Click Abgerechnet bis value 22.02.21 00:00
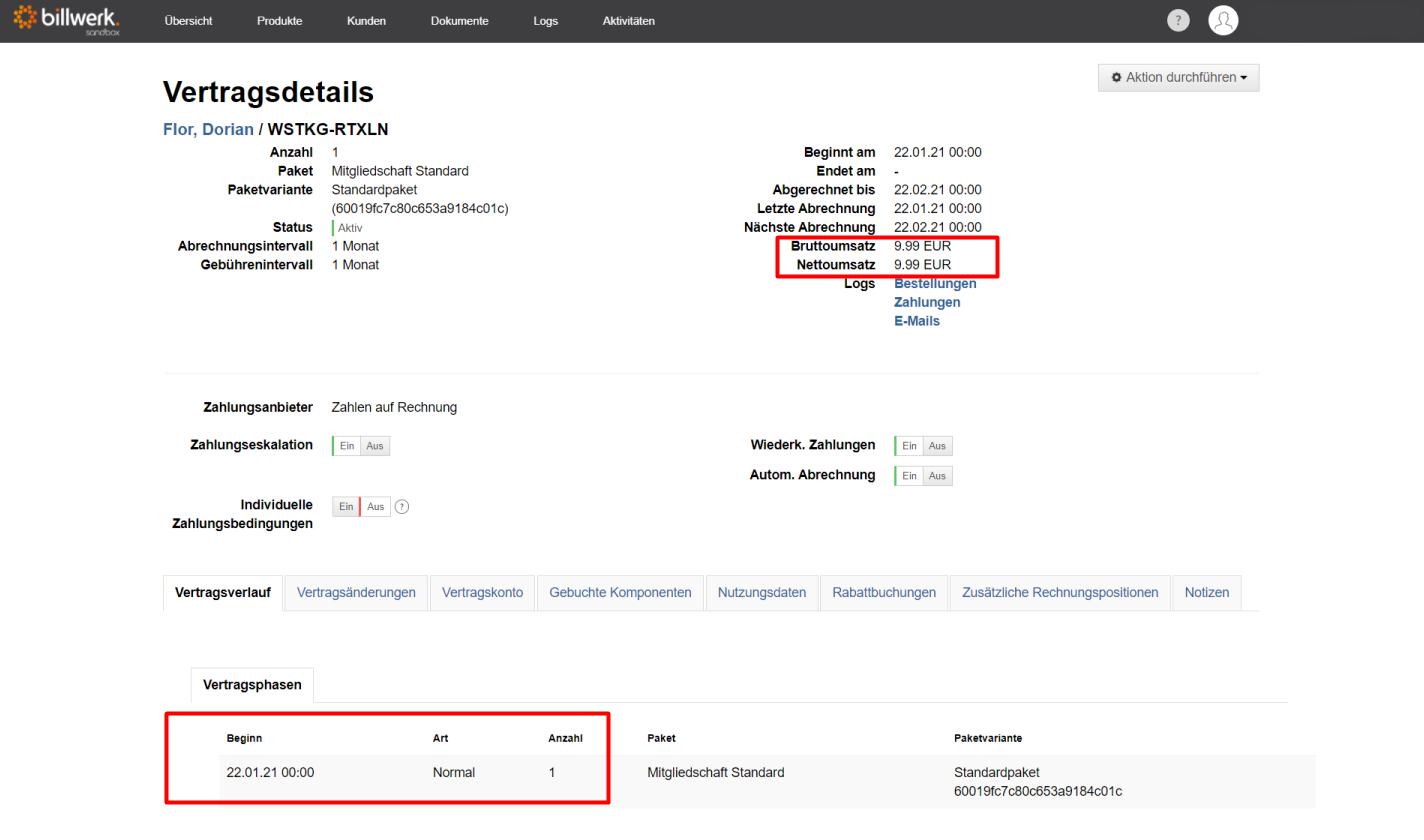 click(938, 190)
